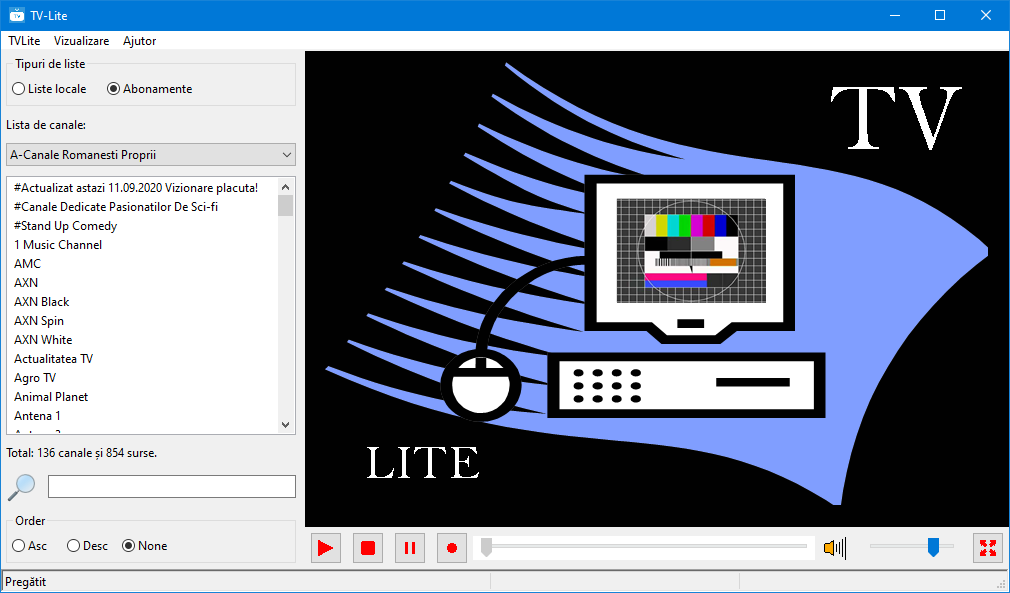Screen dimensions: 1010x593
Task: Select the Antena 1 channel
Action: 142,416
